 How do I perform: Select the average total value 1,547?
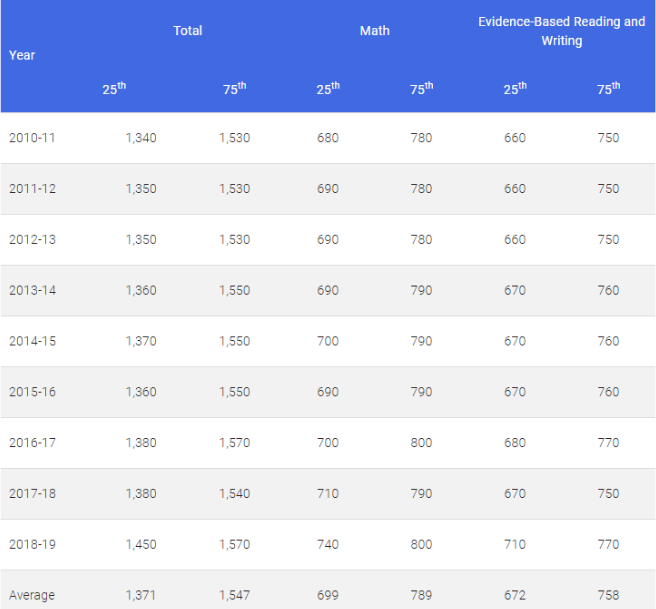tap(234, 596)
